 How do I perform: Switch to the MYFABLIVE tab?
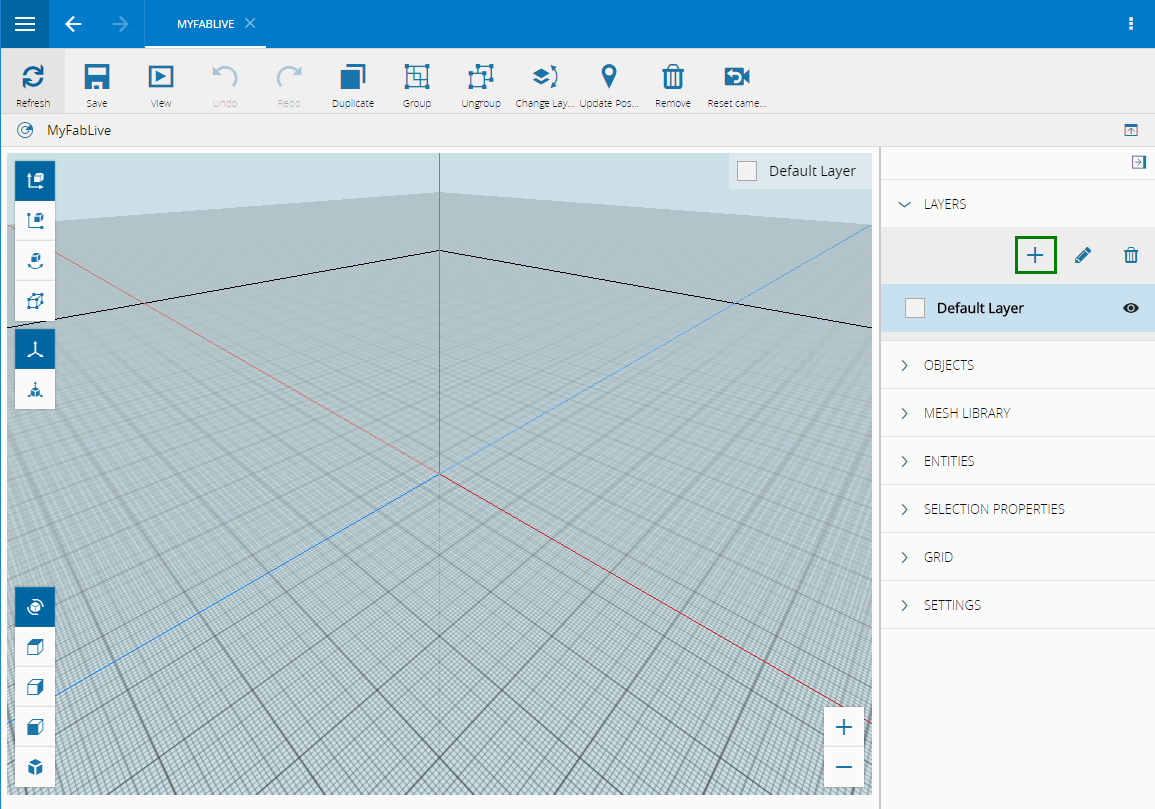[x=205, y=24]
